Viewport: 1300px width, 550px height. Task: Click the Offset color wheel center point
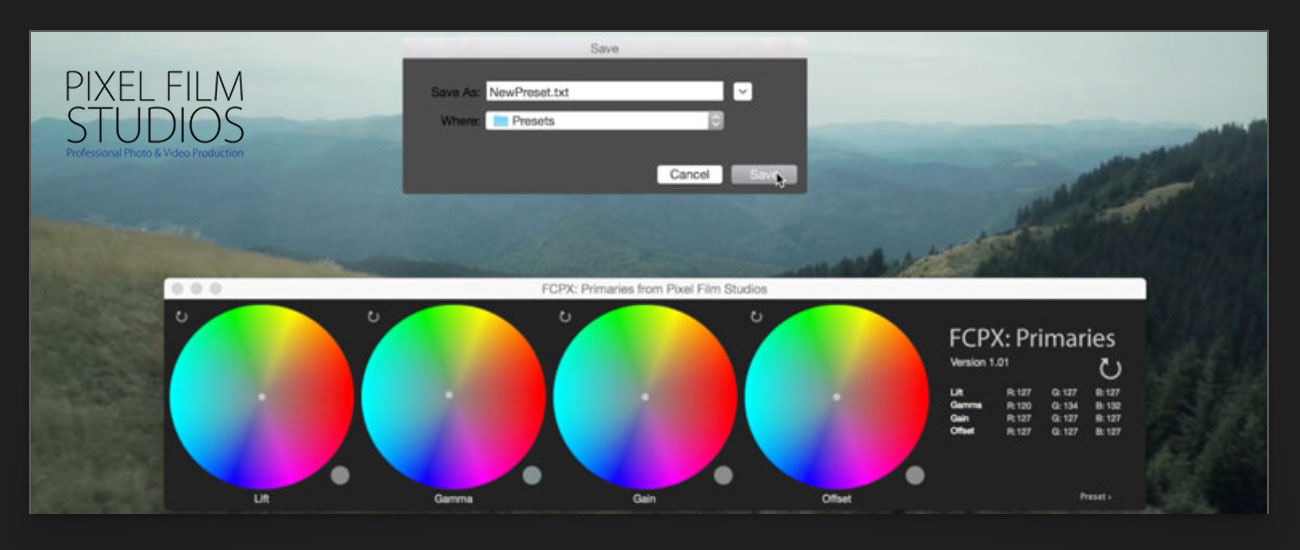pyautogui.click(x=837, y=397)
